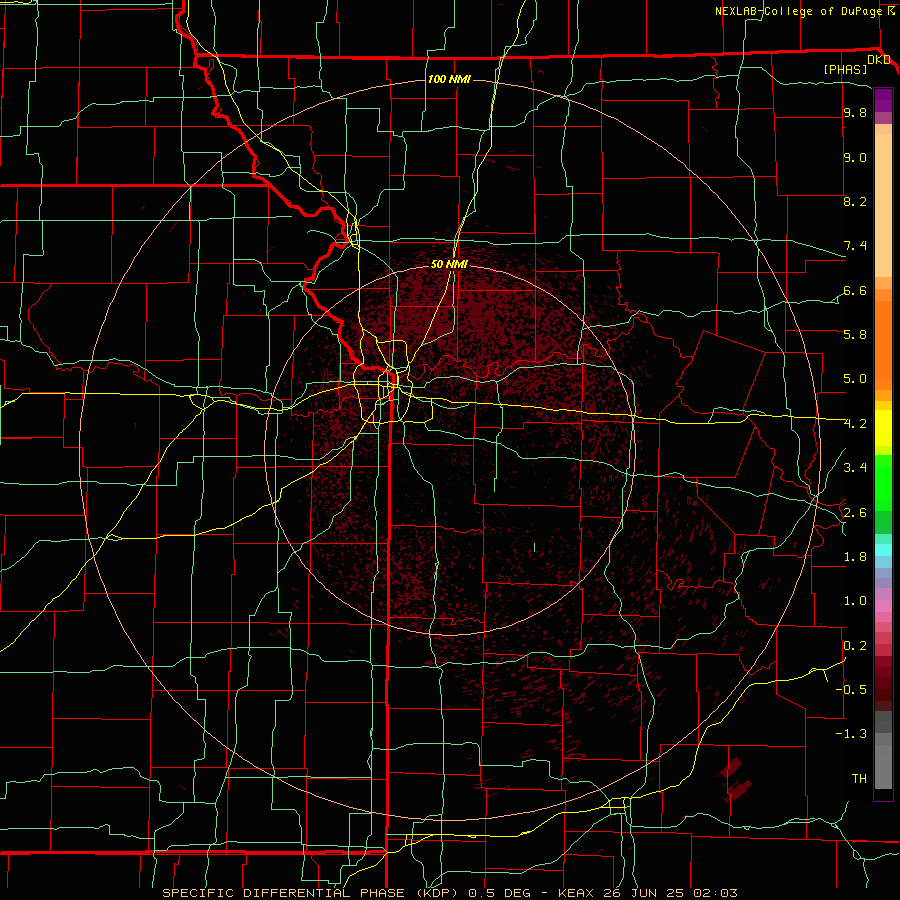Click the yellow segment of the color bar

pyautogui.click(x=883, y=428)
